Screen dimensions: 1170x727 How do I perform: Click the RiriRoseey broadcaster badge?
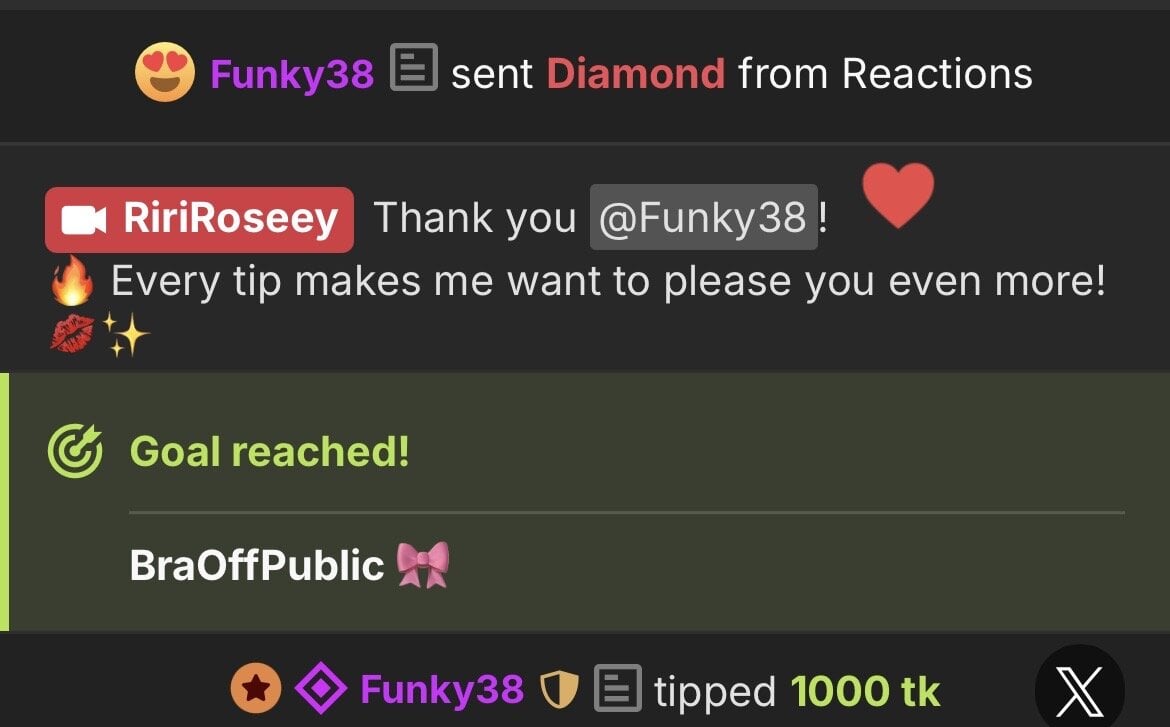(x=199, y=219)
